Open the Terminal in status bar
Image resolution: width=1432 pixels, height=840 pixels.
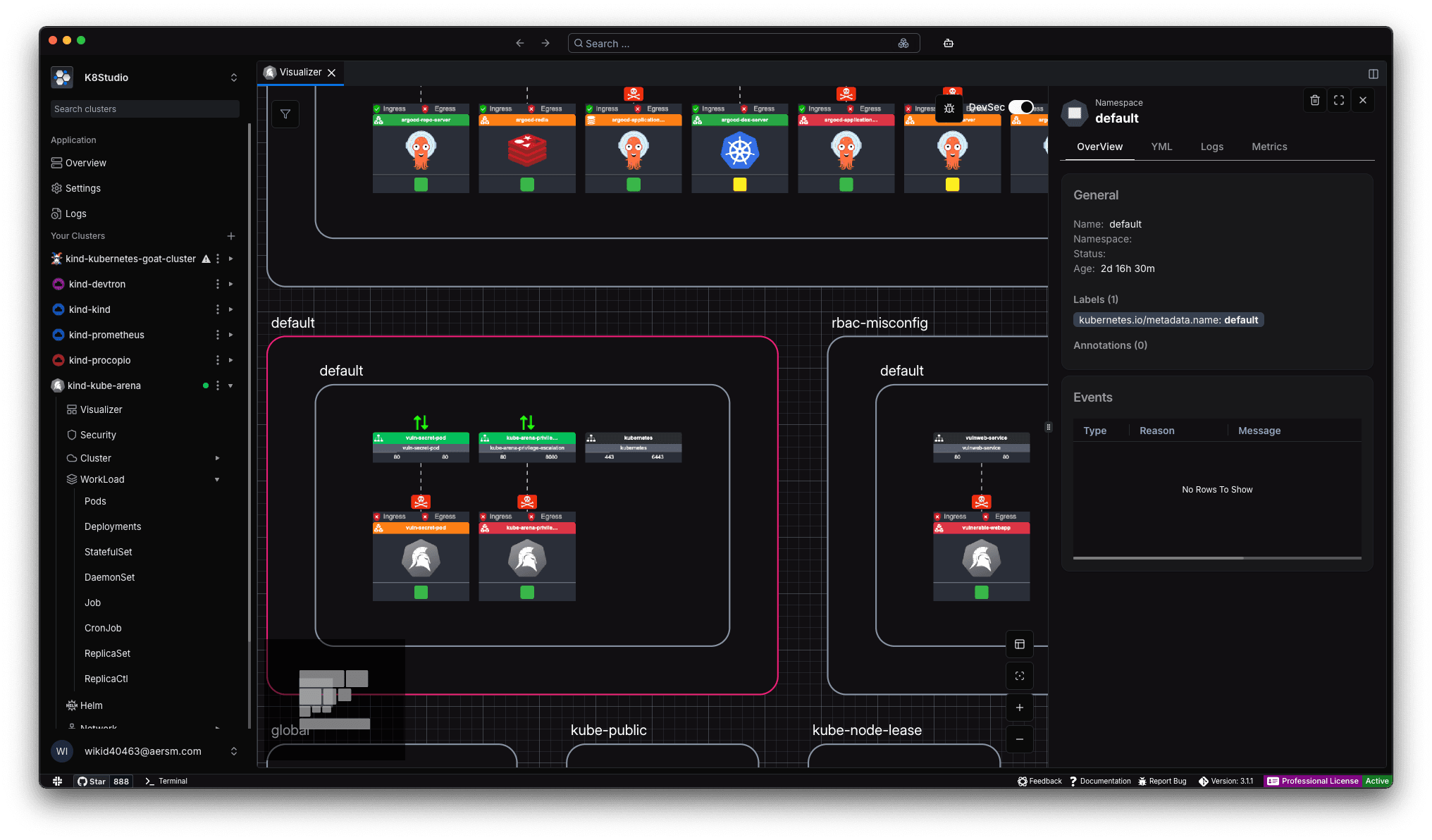(166, 781)
